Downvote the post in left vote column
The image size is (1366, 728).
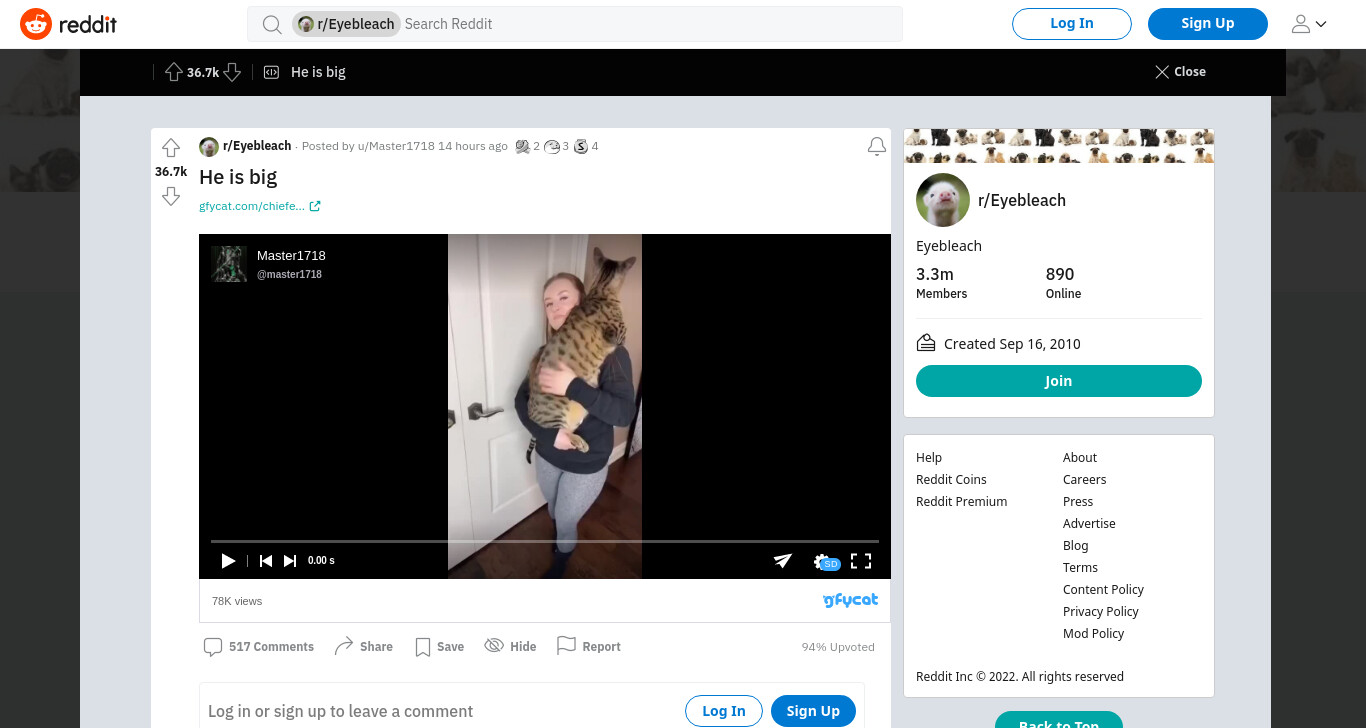point(171,196)
